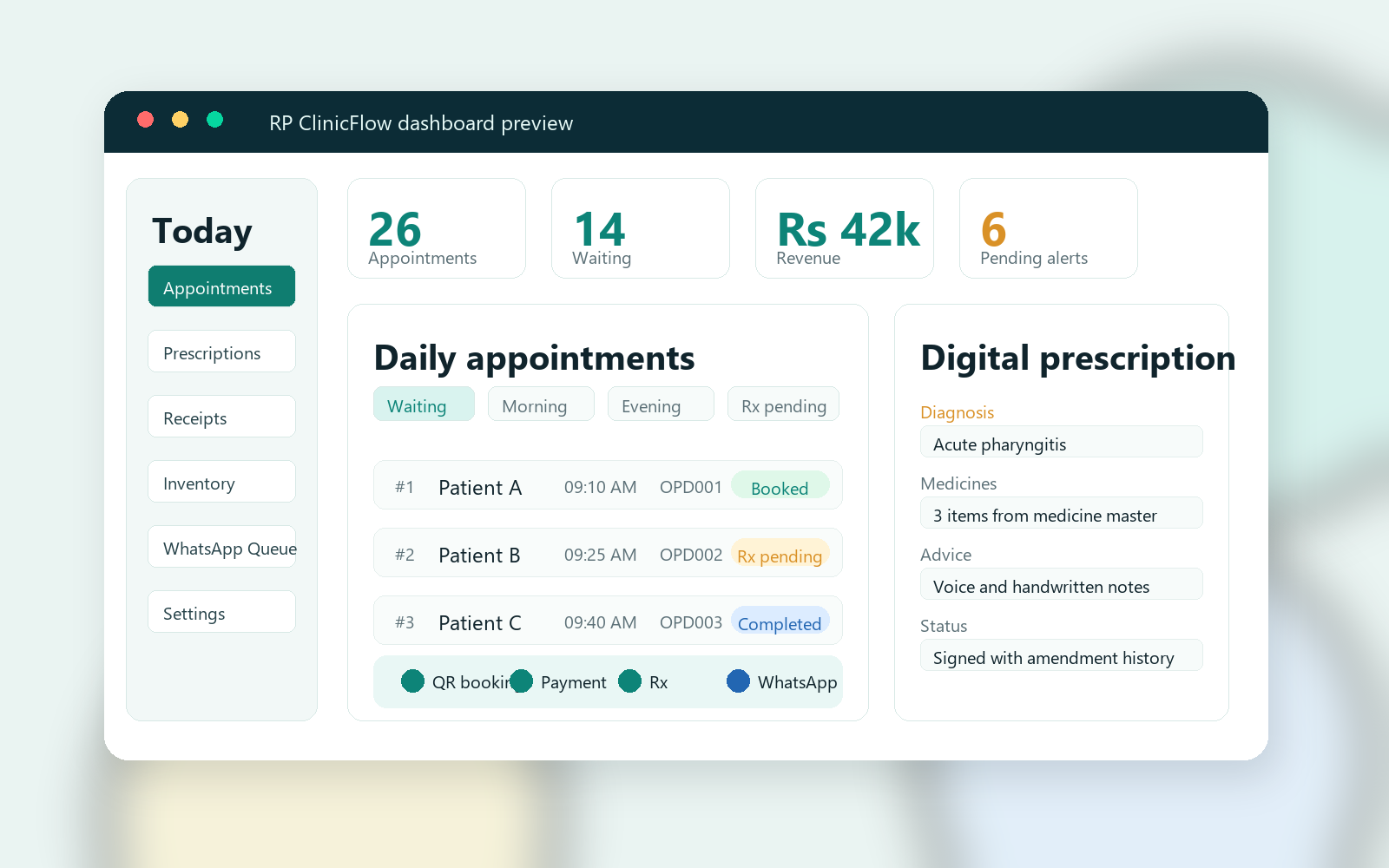Click the #3 queue number

pyautogui.click(x=405, y=622)
